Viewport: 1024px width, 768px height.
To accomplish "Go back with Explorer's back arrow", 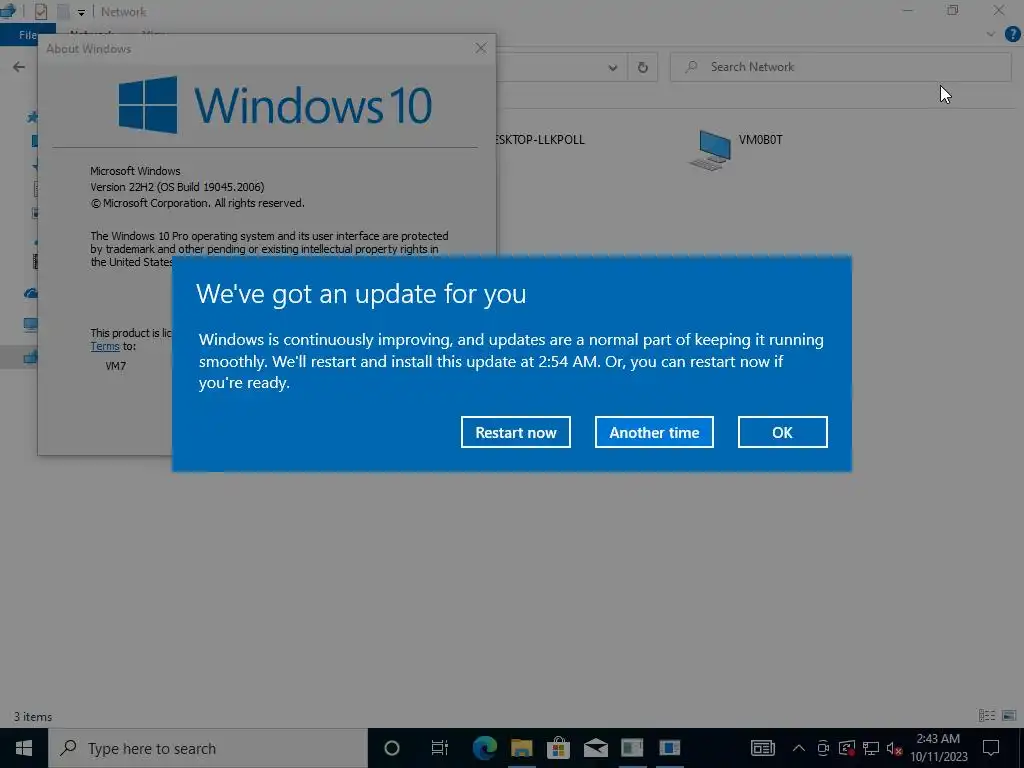I will pyautogui.click(x=19, y=67).
